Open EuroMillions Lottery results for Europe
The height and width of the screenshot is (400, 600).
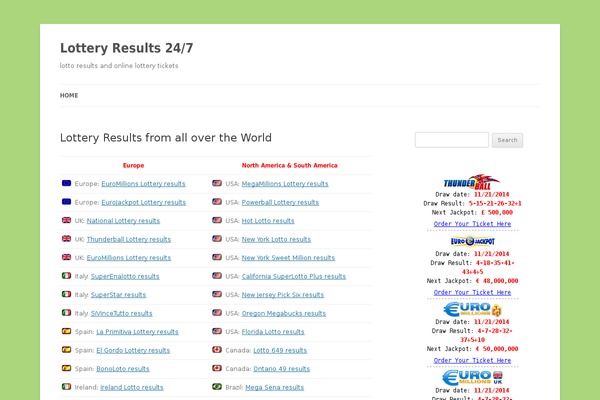143,184
